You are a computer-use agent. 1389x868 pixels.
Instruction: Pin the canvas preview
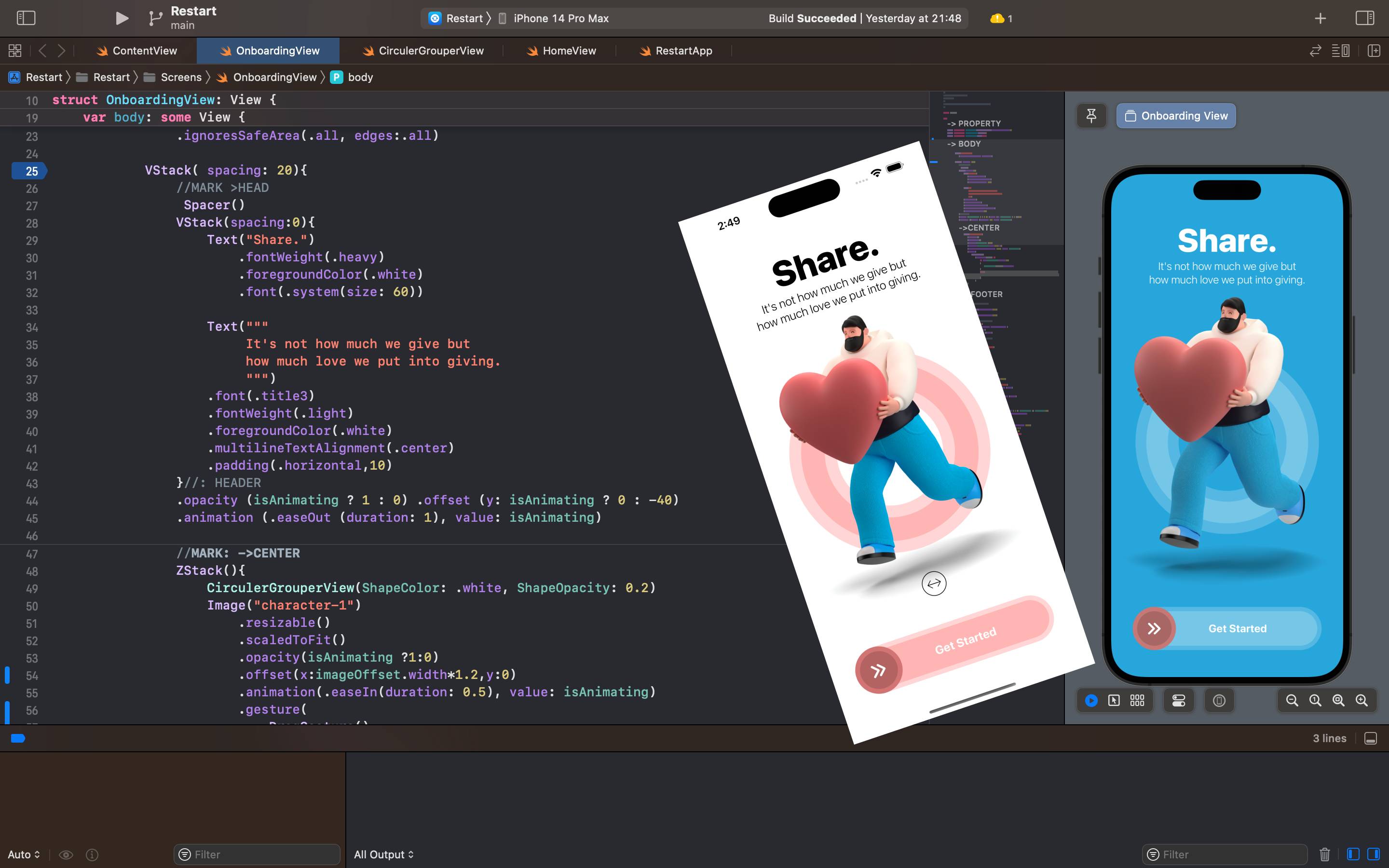coord(1091,116)
